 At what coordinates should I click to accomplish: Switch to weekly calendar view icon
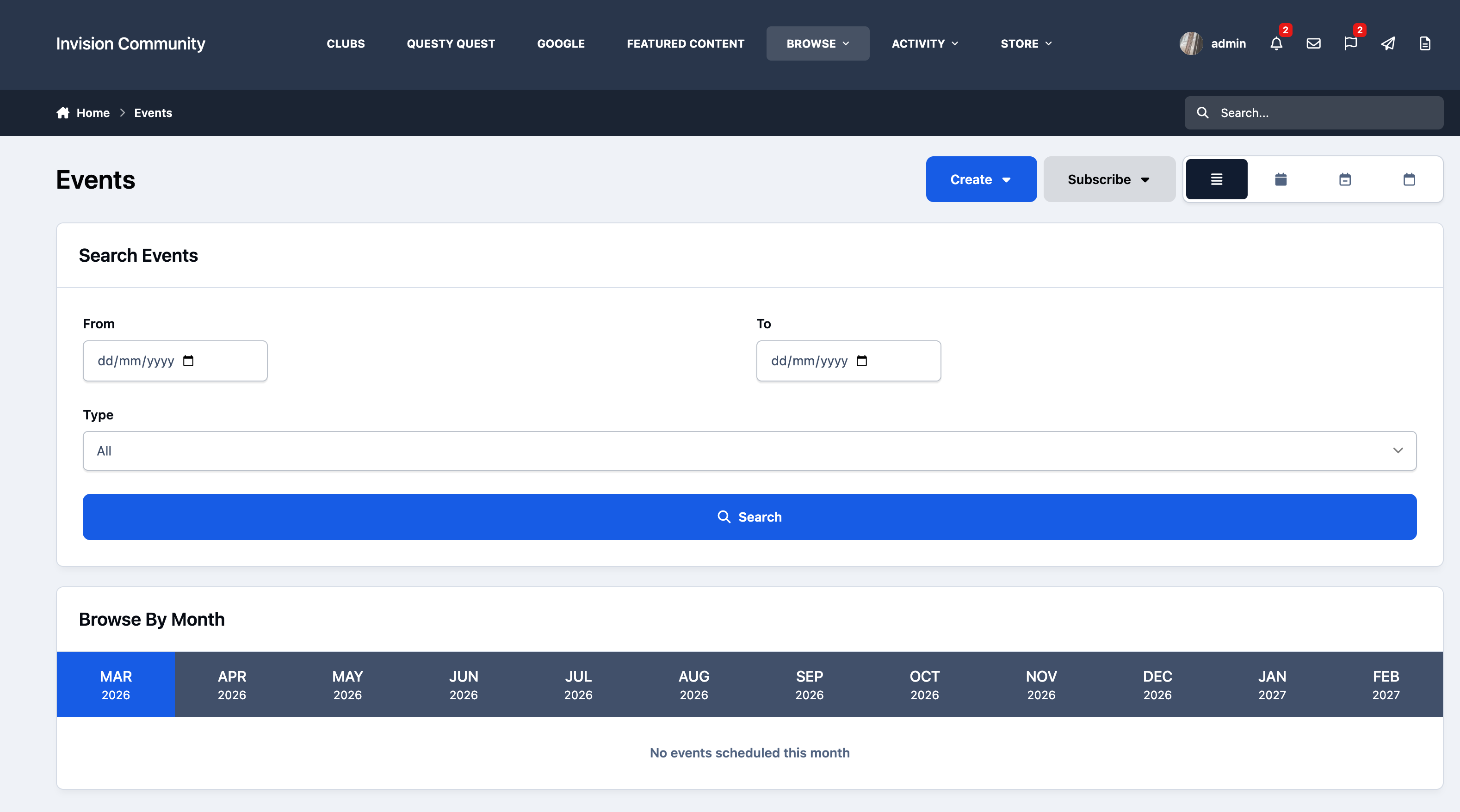[1345, 179]
